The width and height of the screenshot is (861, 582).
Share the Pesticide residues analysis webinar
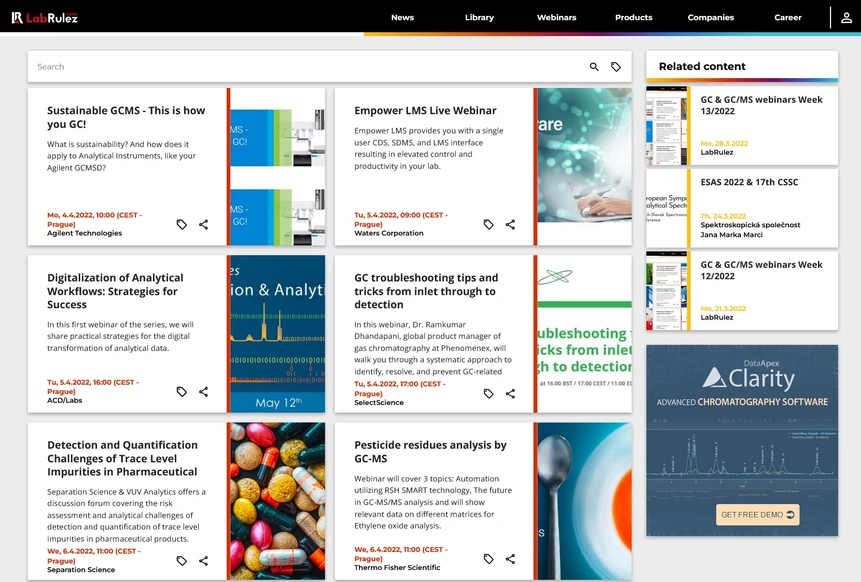[x=511, y=559]
